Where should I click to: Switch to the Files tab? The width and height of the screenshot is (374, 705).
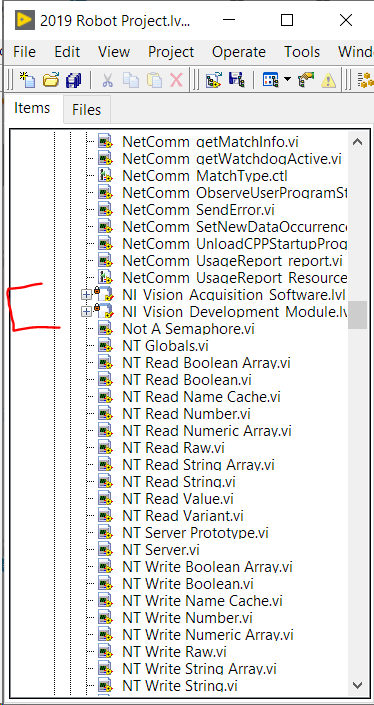point(86,110)
